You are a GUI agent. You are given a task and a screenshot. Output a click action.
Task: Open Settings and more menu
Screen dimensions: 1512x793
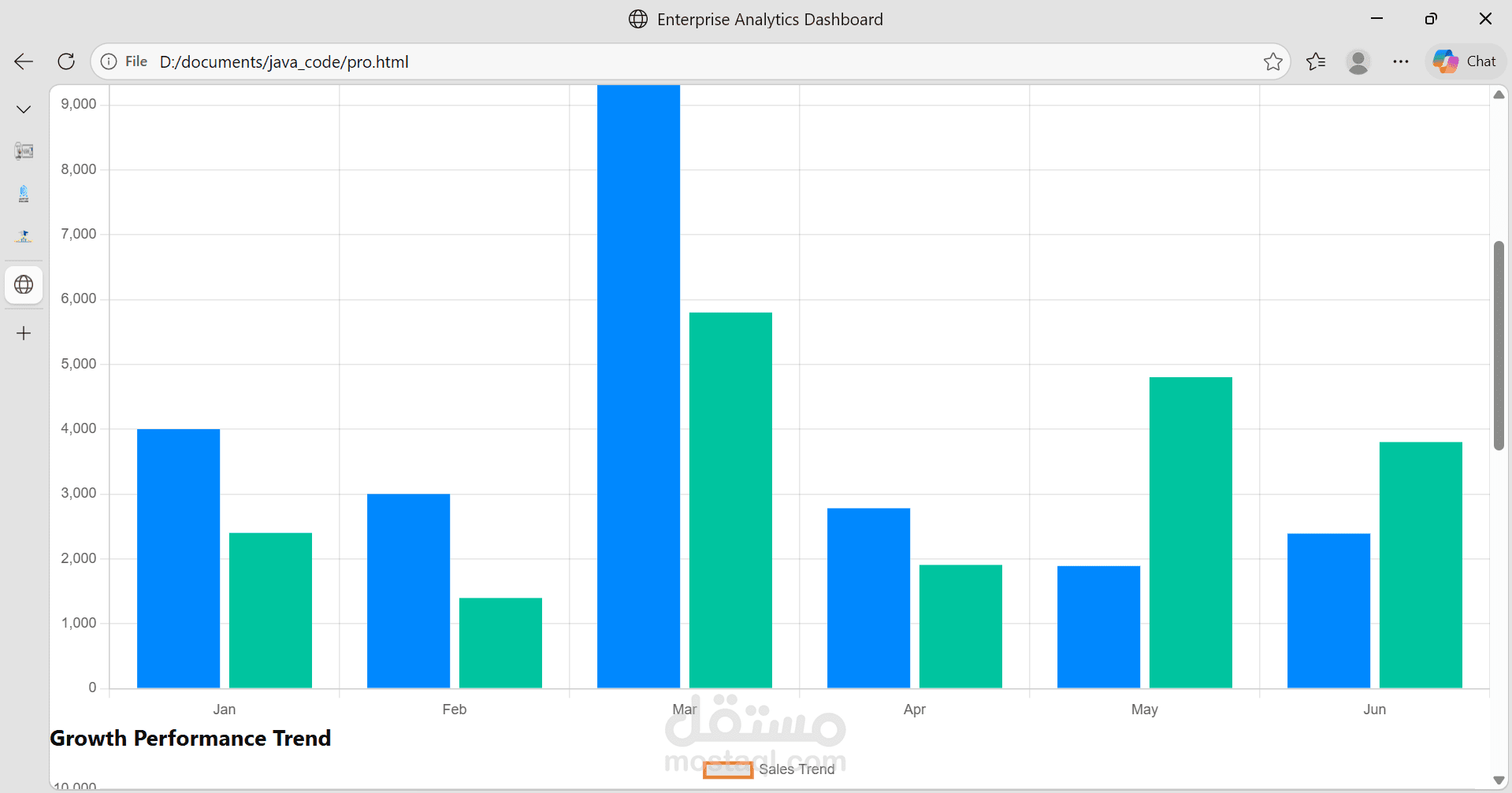1400,61
